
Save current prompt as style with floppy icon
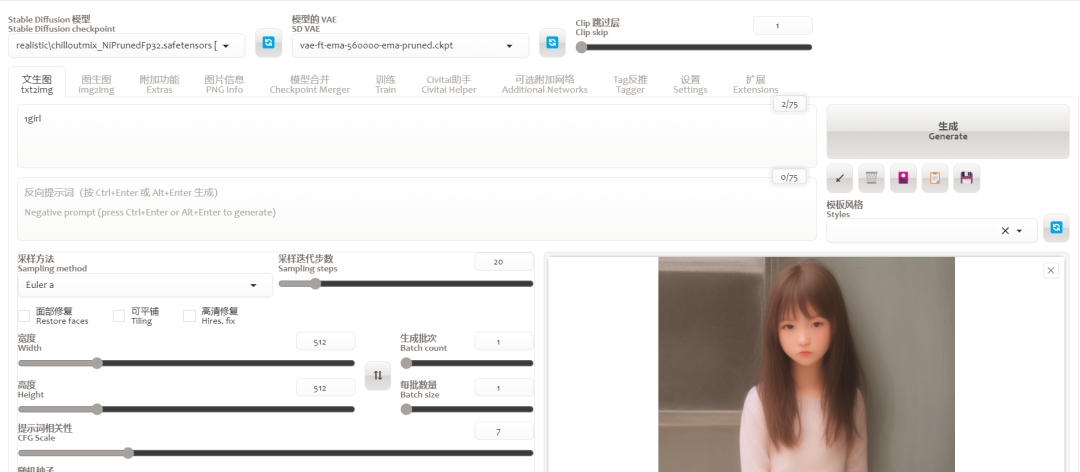point(966,178)
